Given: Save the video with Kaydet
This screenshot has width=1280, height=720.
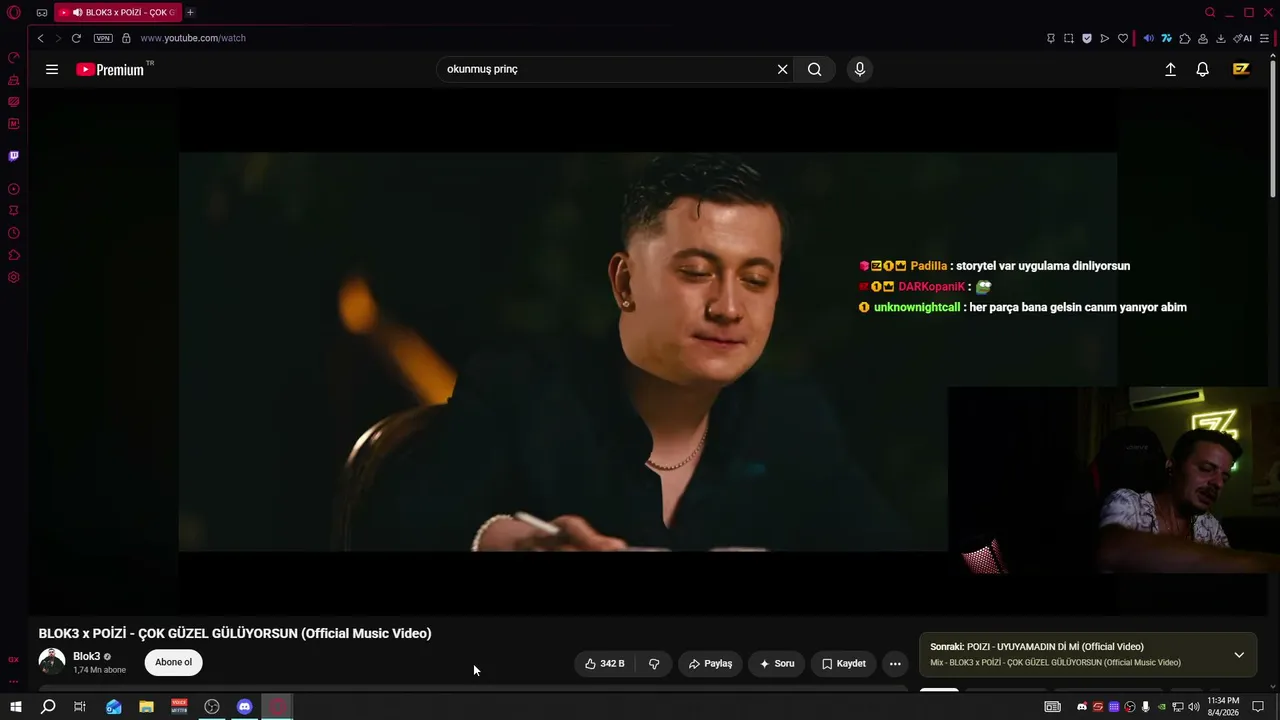Looking at the screenshot, I should tap(843, 663).
